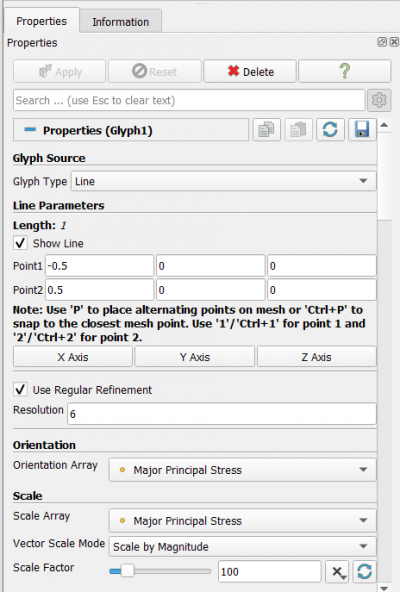Open help with the green question mark
This screenshot has width=400, height=592.
pyautogui.click(x=344, y=71)
